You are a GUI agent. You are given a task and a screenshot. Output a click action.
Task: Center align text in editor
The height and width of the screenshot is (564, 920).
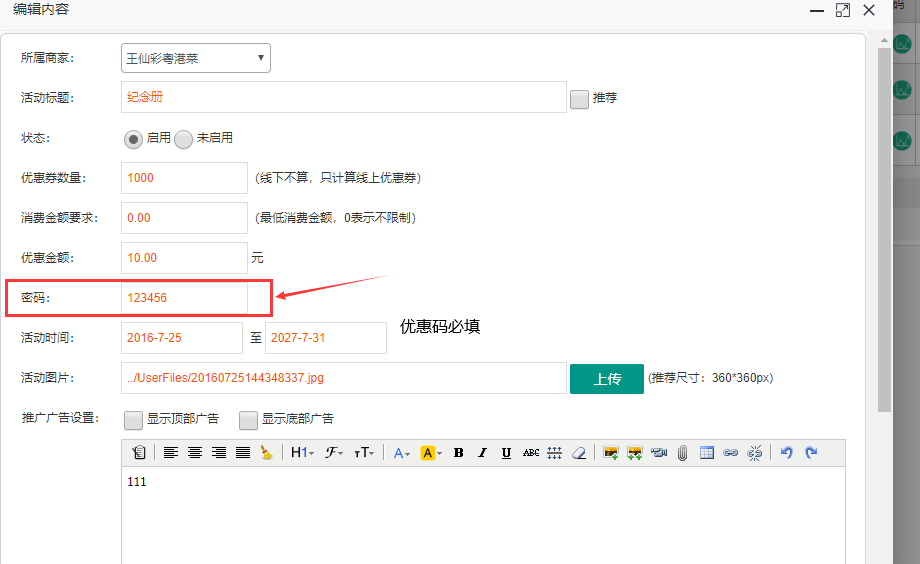click(195, 453)
